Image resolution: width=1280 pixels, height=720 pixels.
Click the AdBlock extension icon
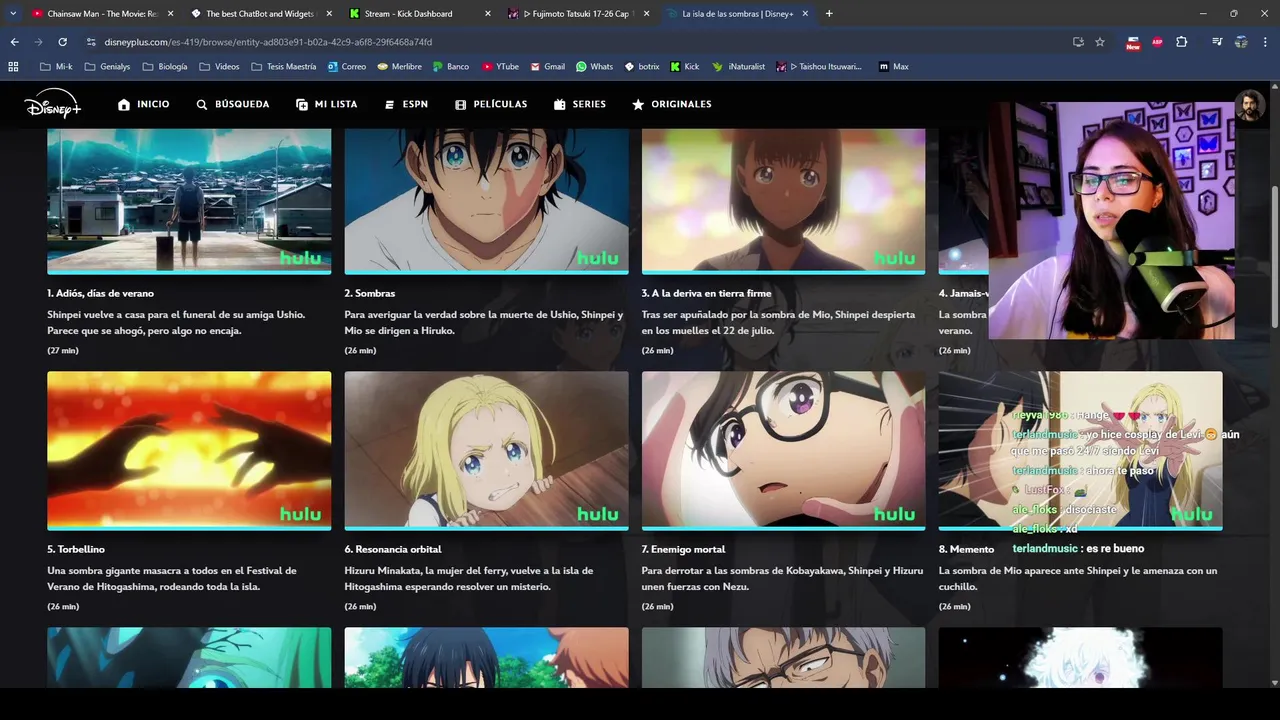point(1157,42)
